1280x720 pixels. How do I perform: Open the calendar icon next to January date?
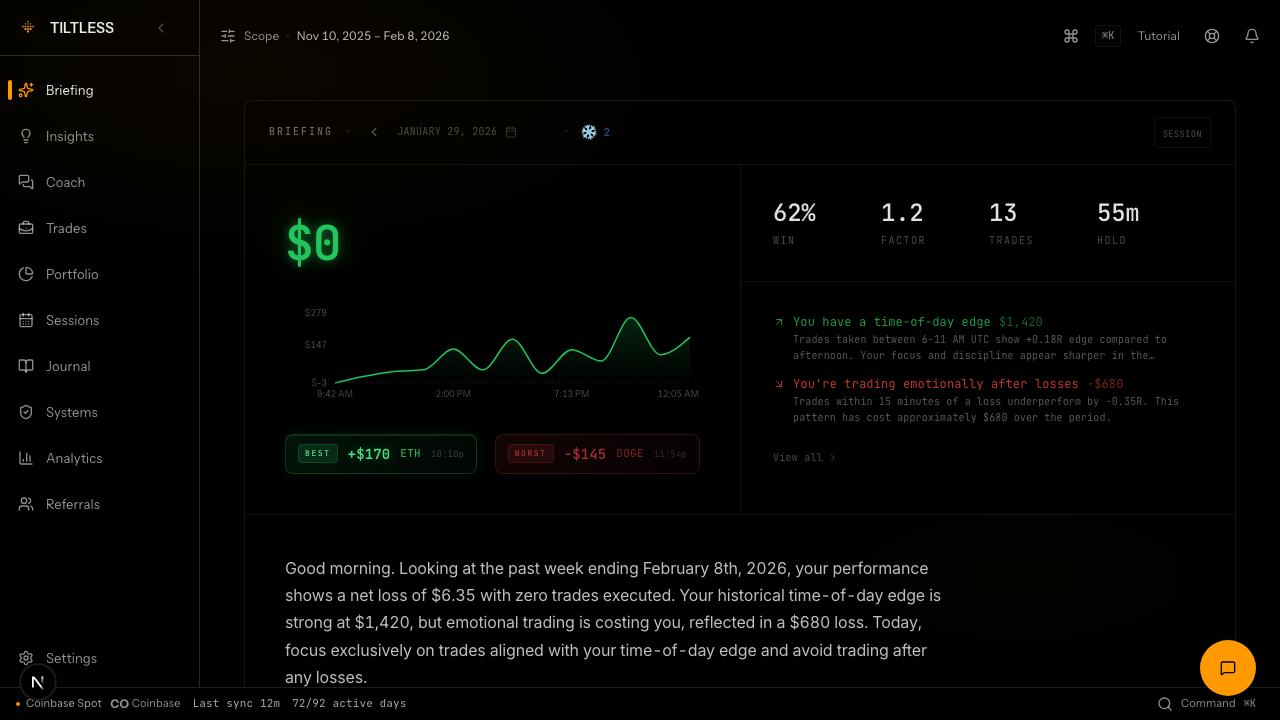pos(511,131)
